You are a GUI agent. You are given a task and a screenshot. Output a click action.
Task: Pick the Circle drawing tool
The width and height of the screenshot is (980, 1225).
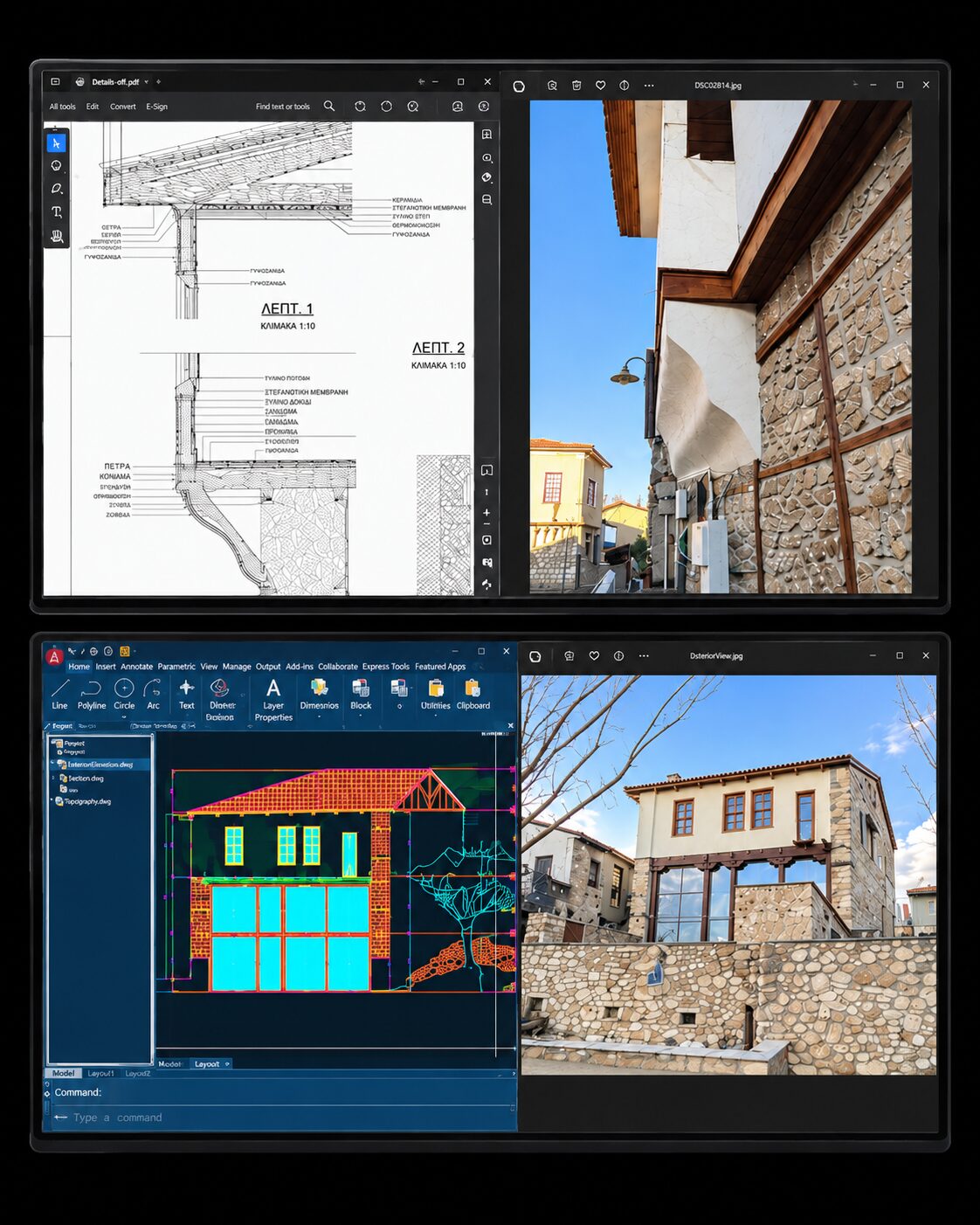pyautogui.click(x=124, y=695)
